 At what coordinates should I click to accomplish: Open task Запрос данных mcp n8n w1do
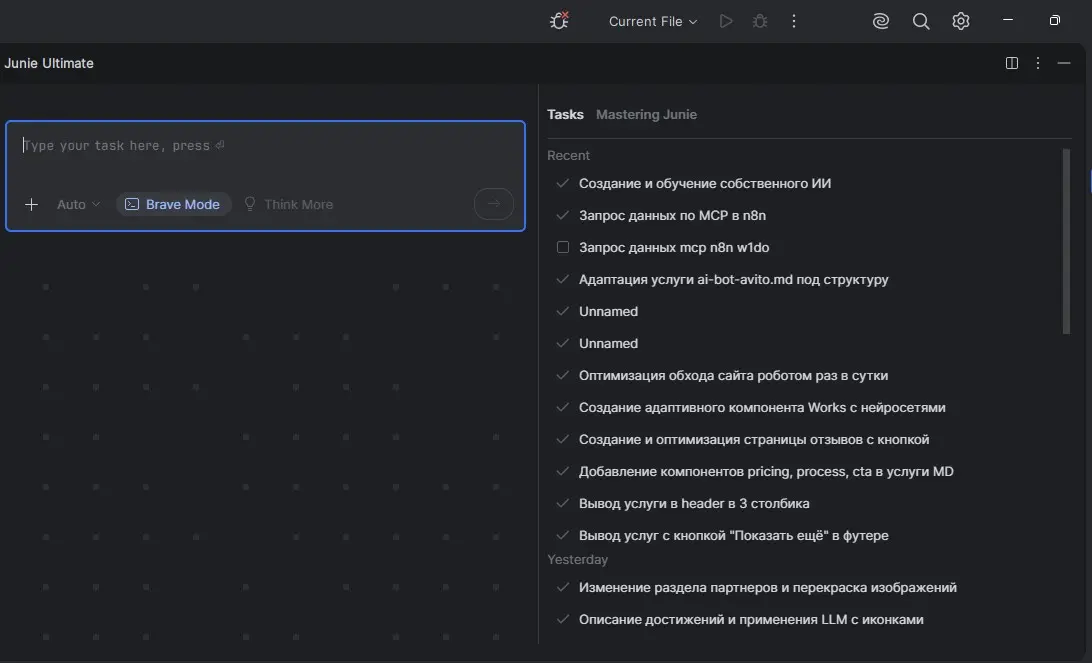tap(674, 247)
